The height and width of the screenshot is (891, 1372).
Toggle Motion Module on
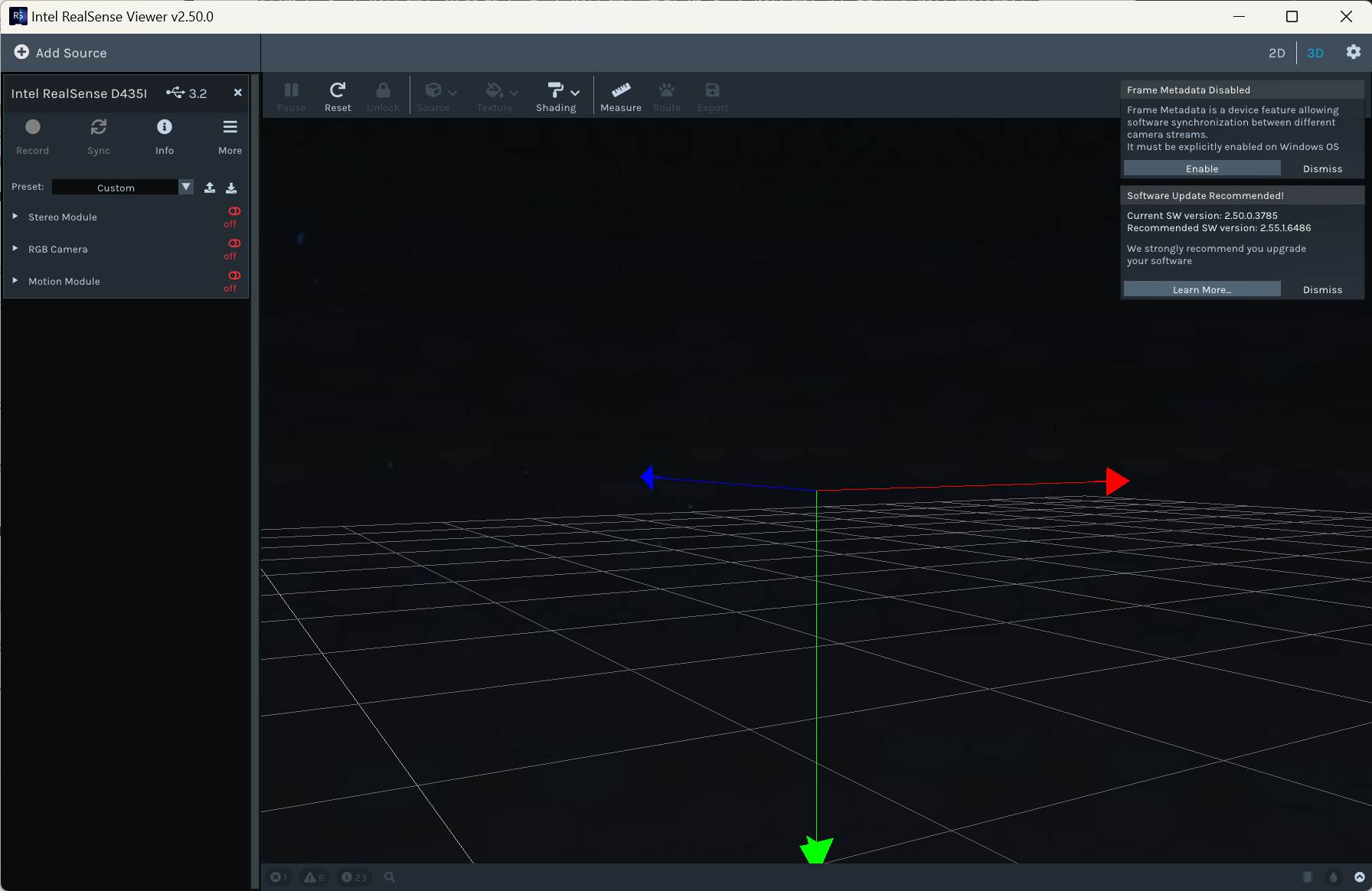(x=233, y=281)
